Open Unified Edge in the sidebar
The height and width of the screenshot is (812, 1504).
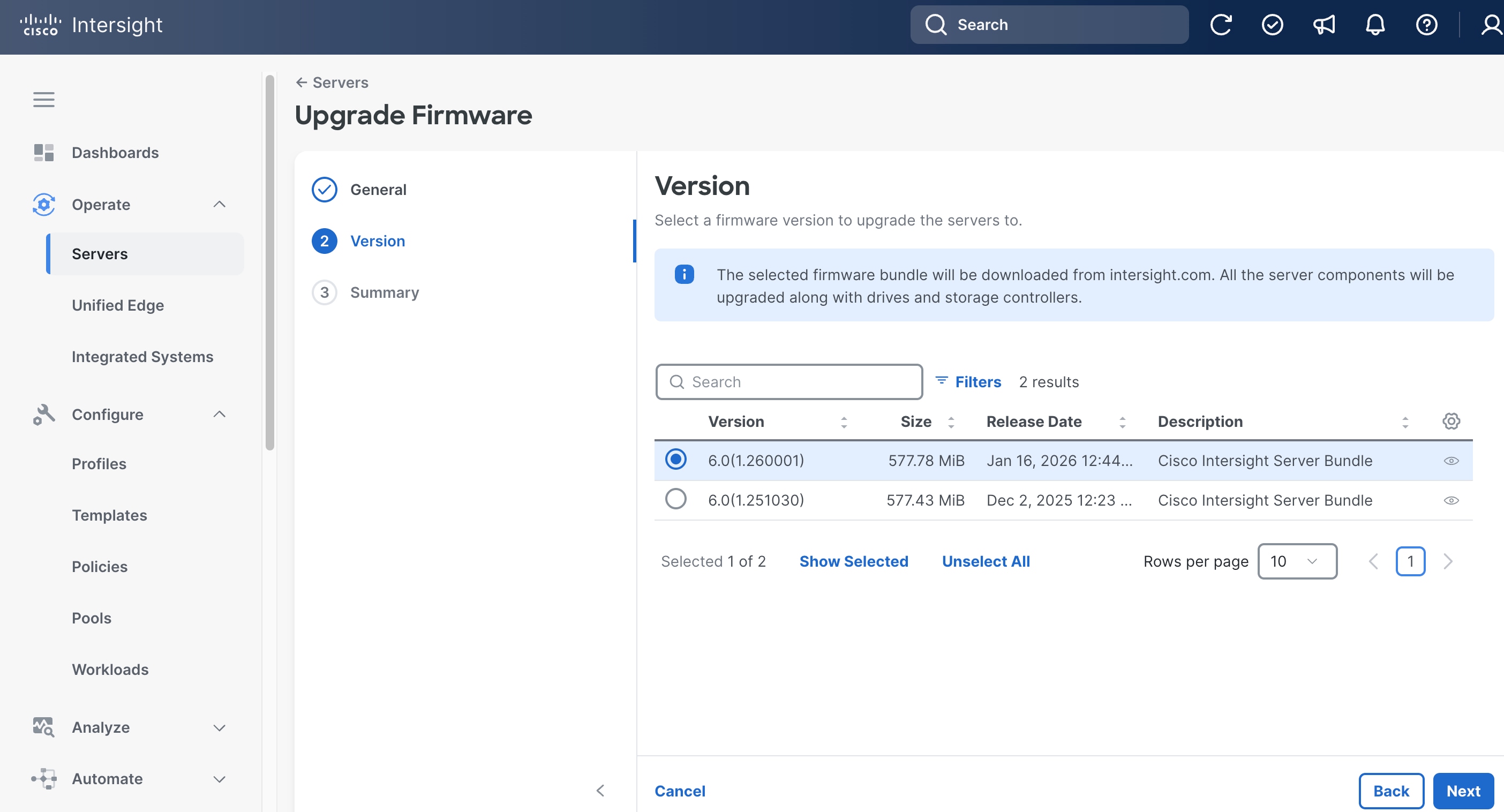click(117, 305)
